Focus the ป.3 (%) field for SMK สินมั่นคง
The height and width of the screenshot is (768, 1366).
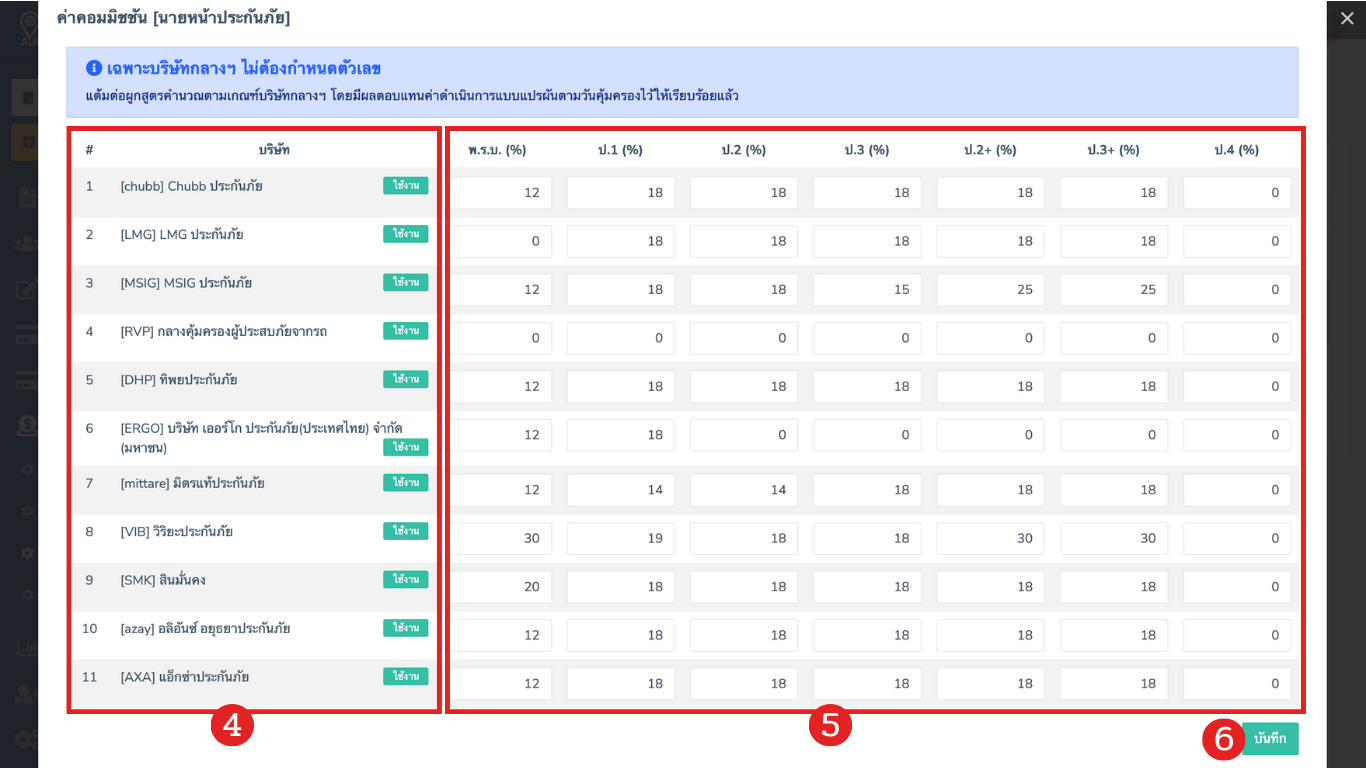[x=867, y=587]
